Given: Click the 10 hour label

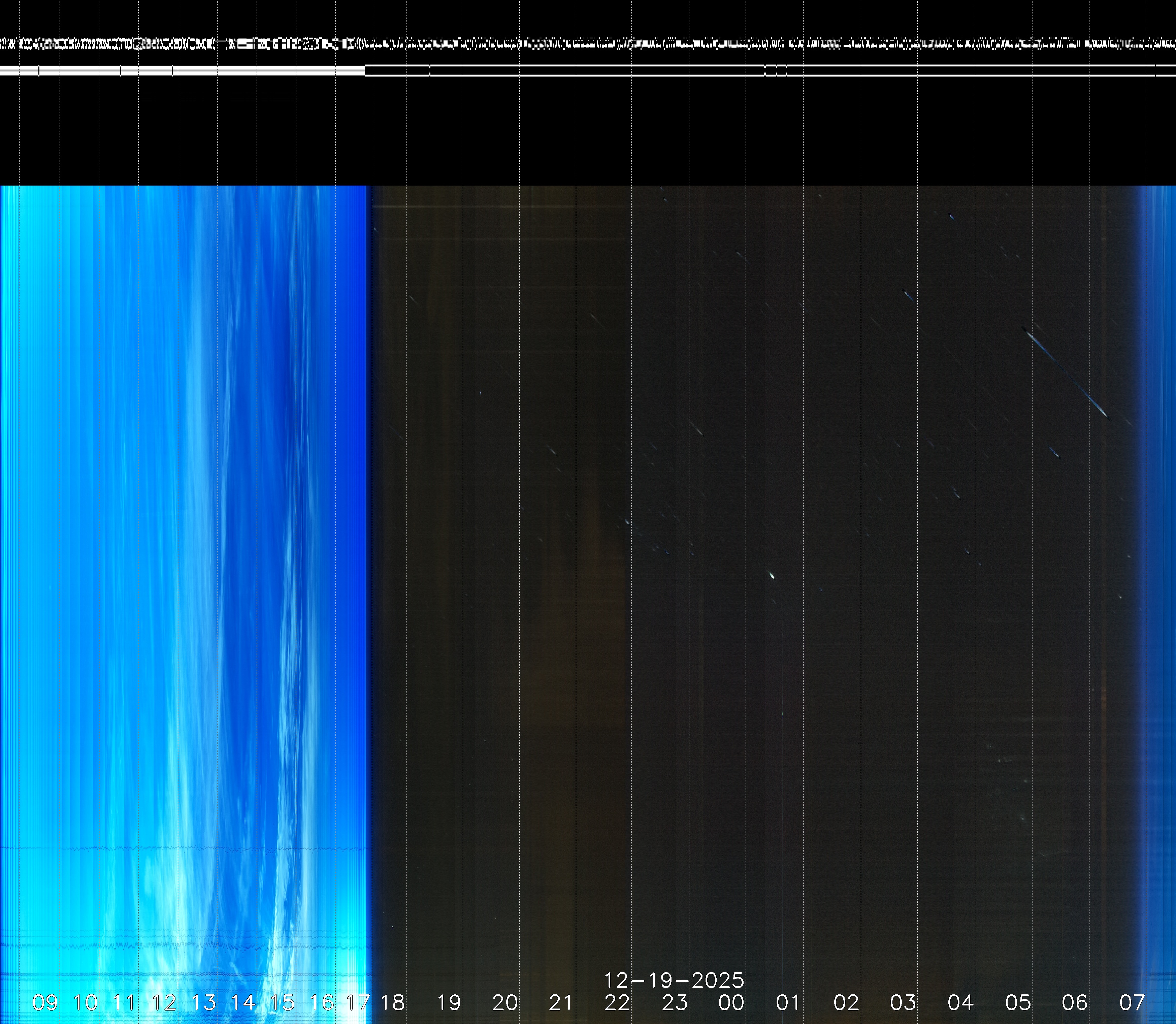Looking at the screenshot, I should pyautogui.click(x=86, y=1002).
